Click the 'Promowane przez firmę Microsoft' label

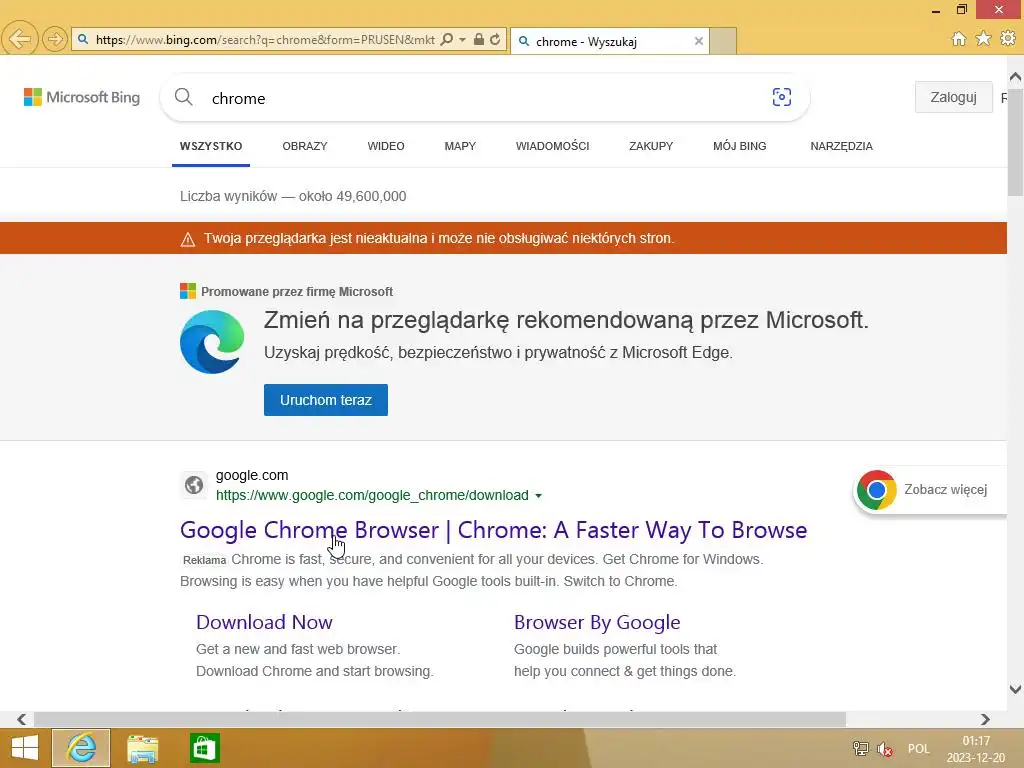297,291
